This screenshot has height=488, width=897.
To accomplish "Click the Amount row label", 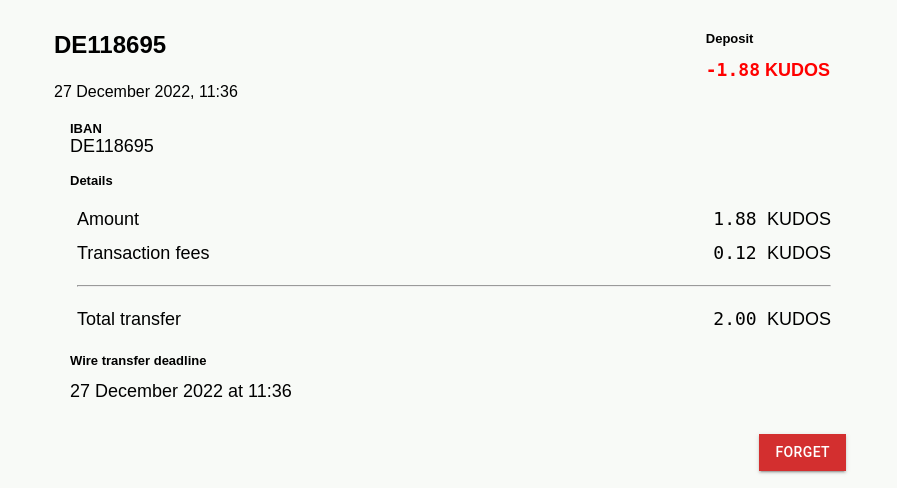I will pos(108,219).
